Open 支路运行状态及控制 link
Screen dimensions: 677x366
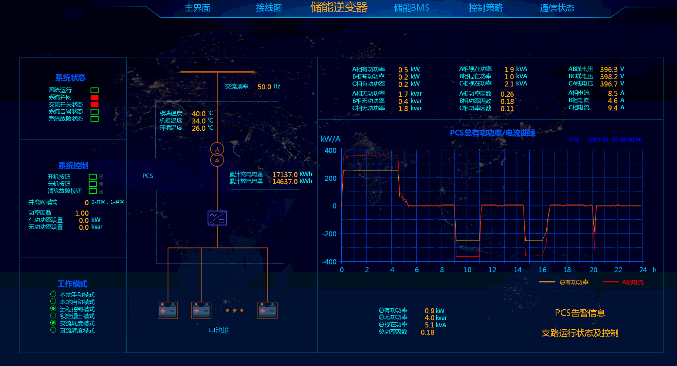point(580,333)
